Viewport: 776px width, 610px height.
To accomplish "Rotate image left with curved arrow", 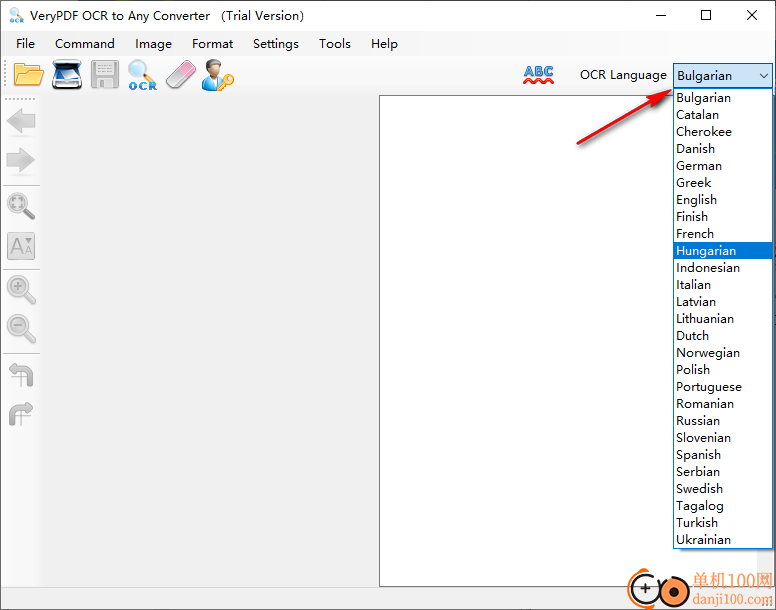I will [x=21, y=375].
